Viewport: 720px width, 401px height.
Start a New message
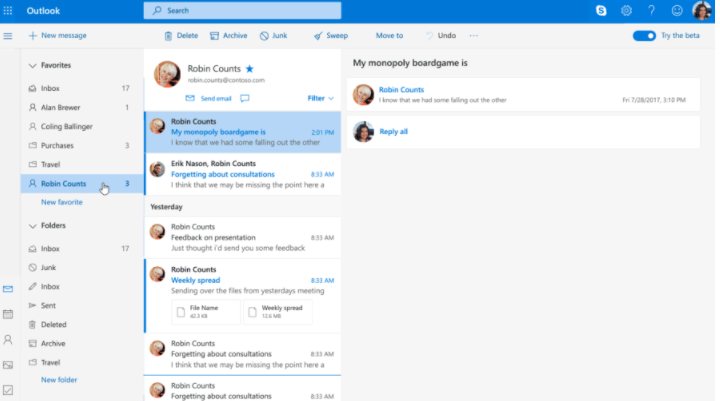coord(57,35)
